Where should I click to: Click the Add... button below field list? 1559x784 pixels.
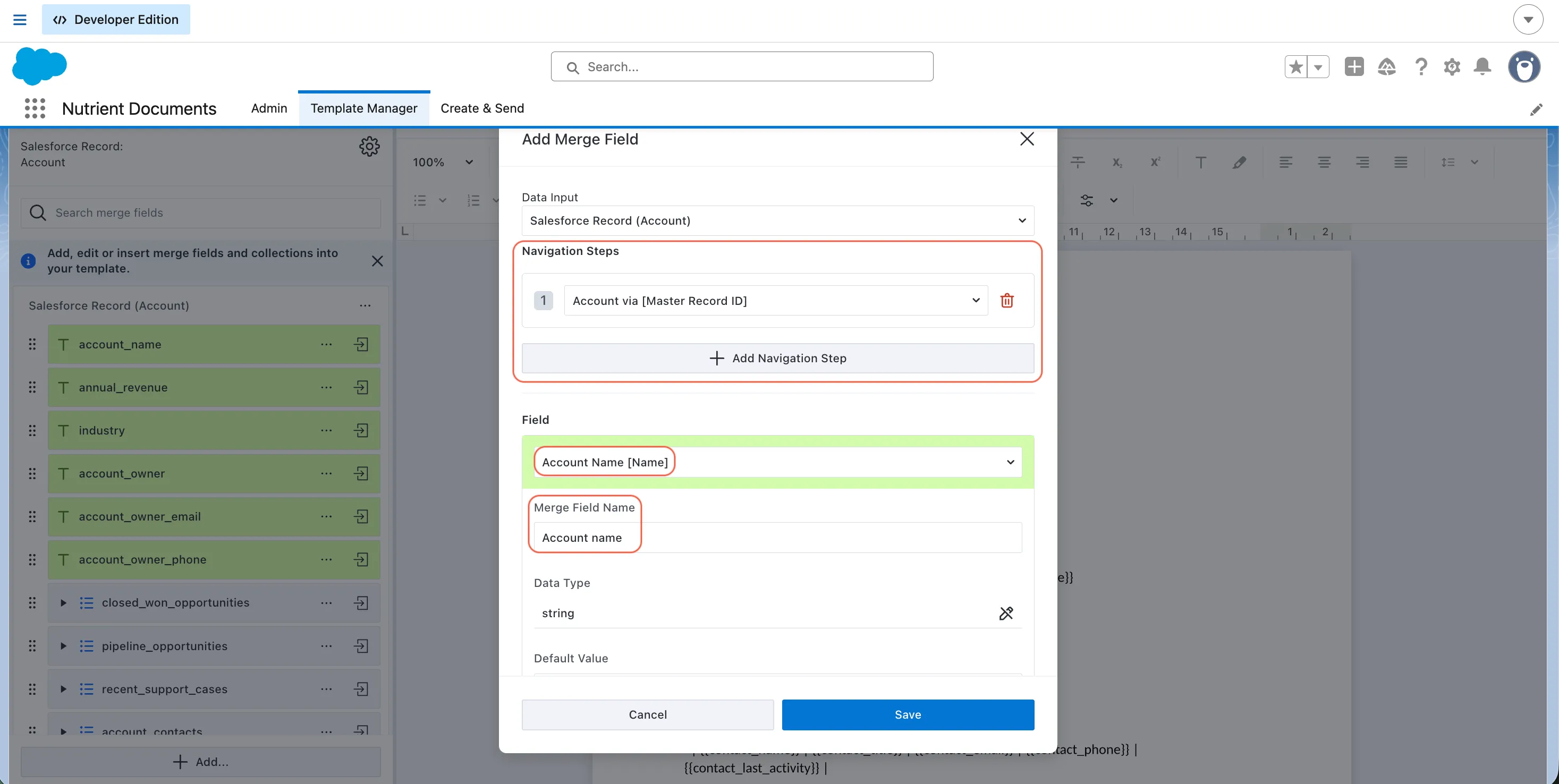point(200,762)
